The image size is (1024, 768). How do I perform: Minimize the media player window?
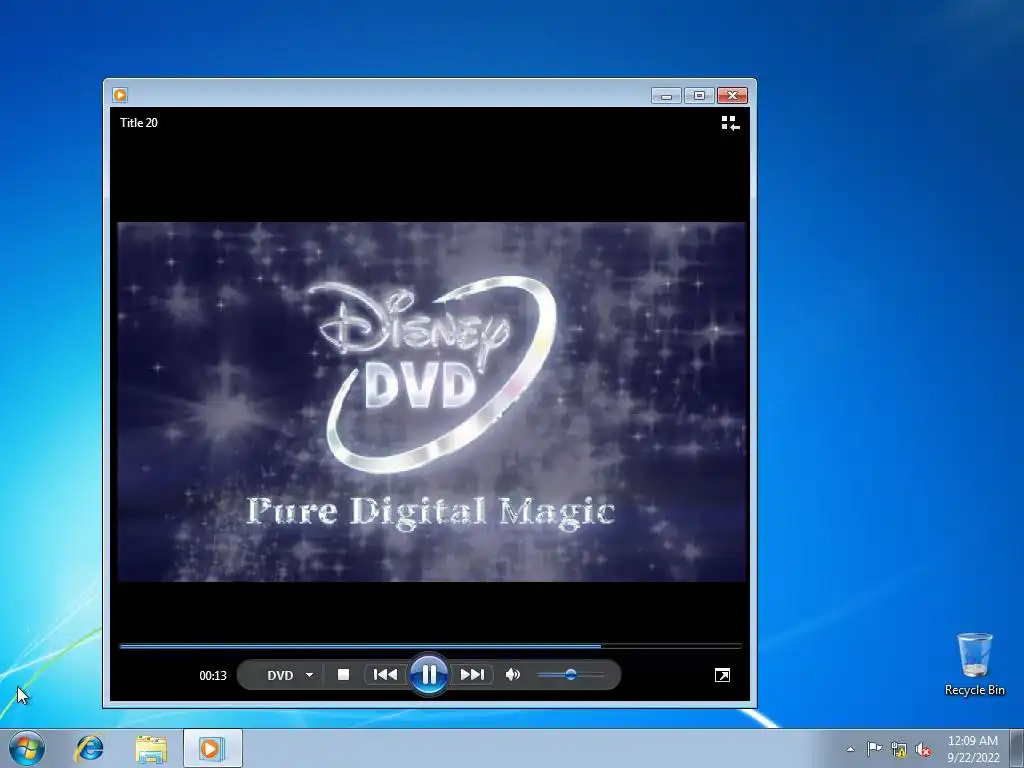coord(666,96)
